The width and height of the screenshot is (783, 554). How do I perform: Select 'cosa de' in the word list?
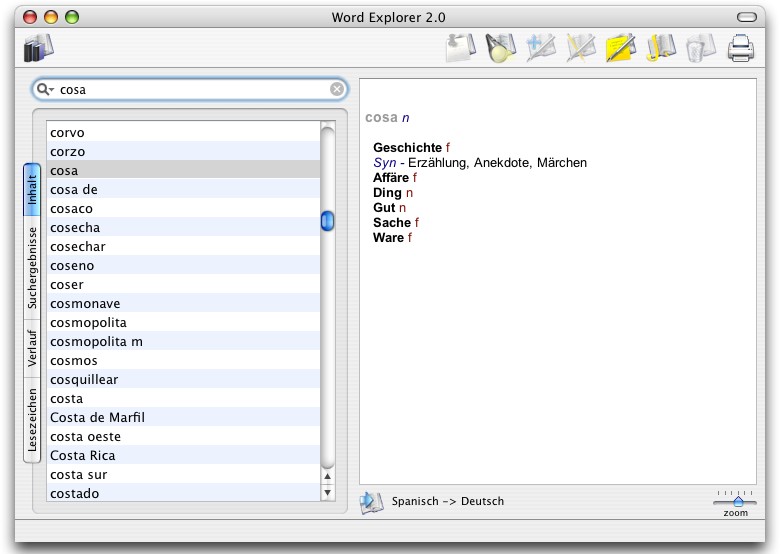pos(183,189)
